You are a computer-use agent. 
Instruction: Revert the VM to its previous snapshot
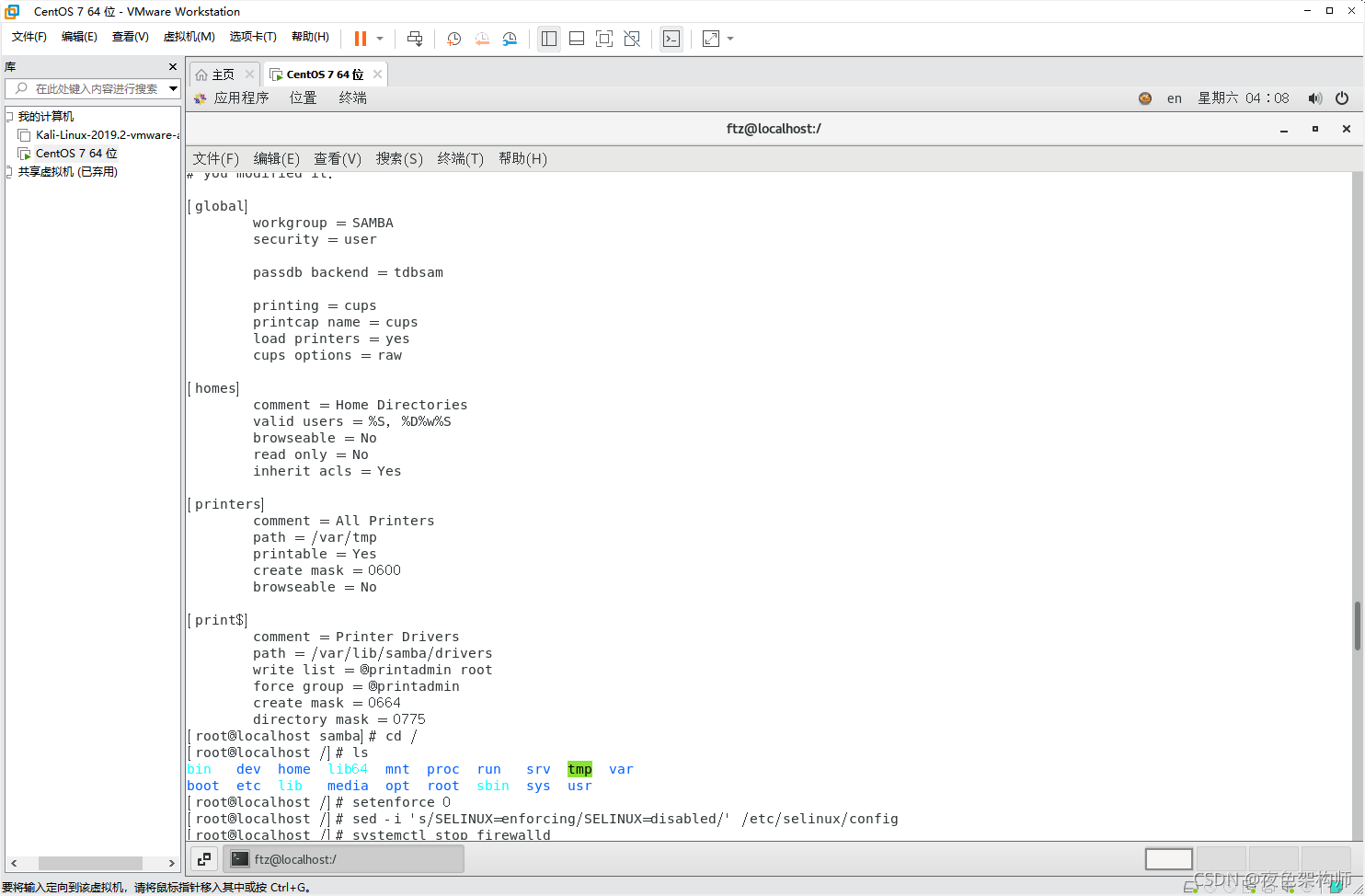pos(482,39)
